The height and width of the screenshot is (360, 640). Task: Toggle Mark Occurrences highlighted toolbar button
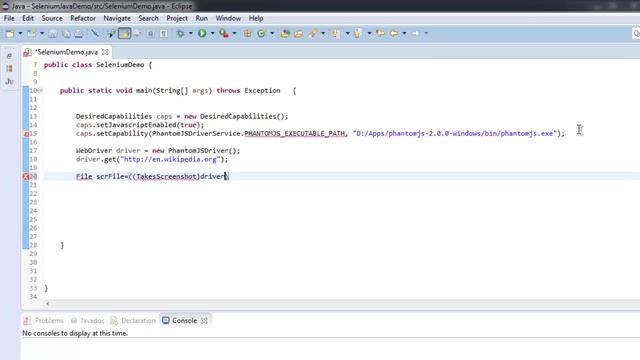click(124, 33)
